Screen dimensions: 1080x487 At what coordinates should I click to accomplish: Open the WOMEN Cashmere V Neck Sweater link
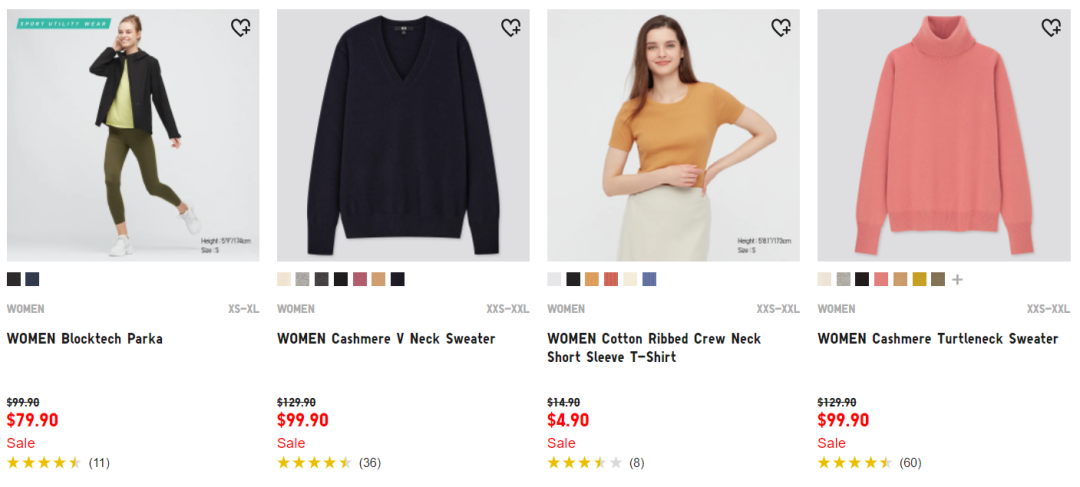click(x=386, y=339)
